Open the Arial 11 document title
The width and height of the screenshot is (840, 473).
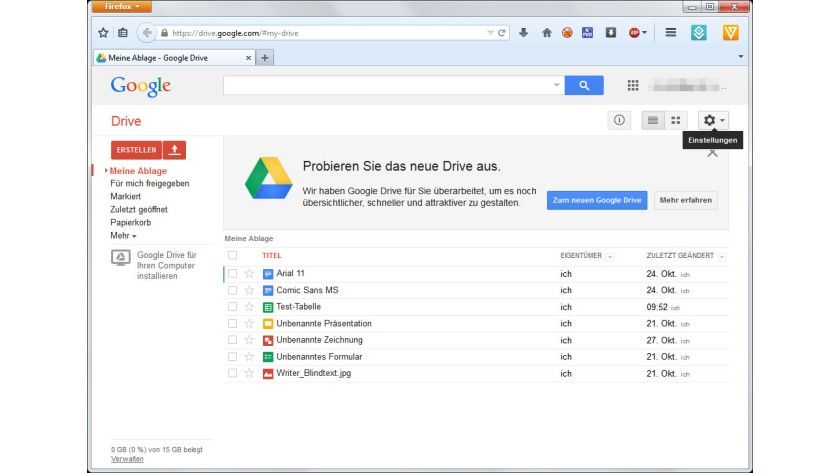coord(290,273)
